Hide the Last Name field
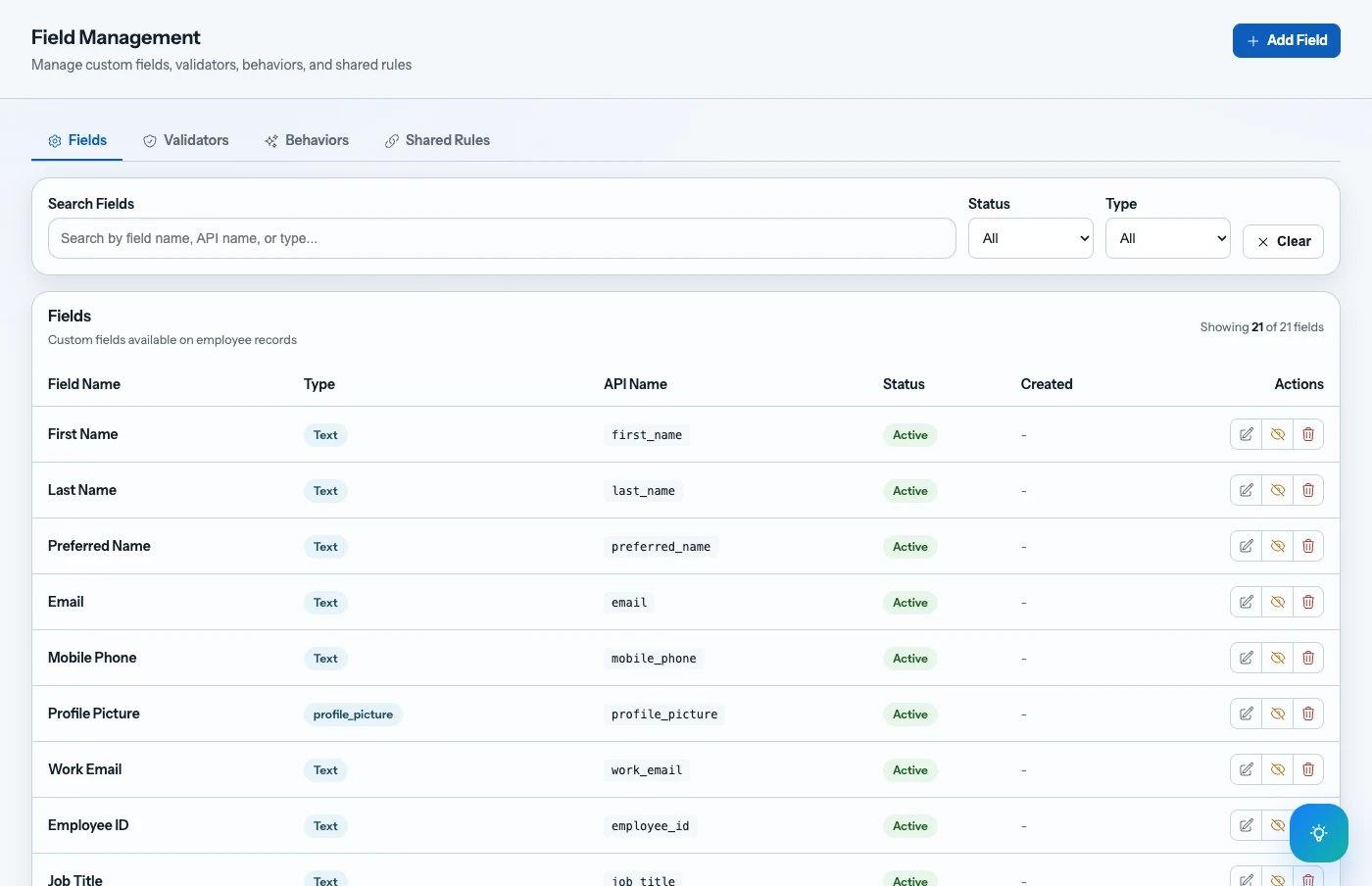Screen dimensions: 1372x886 1278,490
